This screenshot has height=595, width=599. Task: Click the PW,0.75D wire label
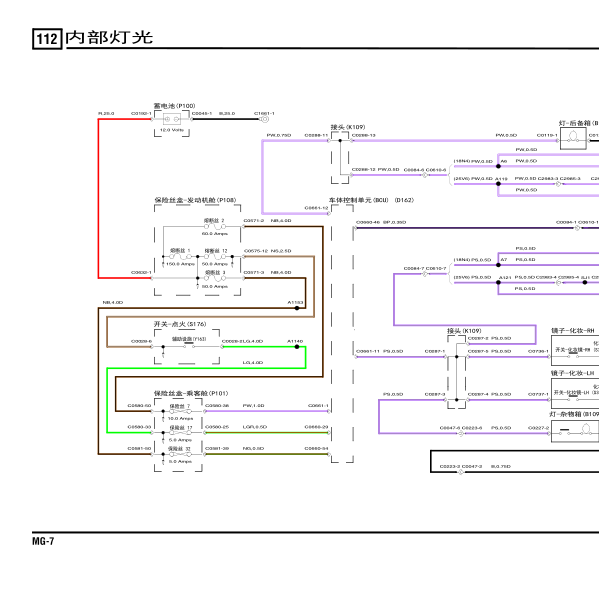(x=279, y=135)
